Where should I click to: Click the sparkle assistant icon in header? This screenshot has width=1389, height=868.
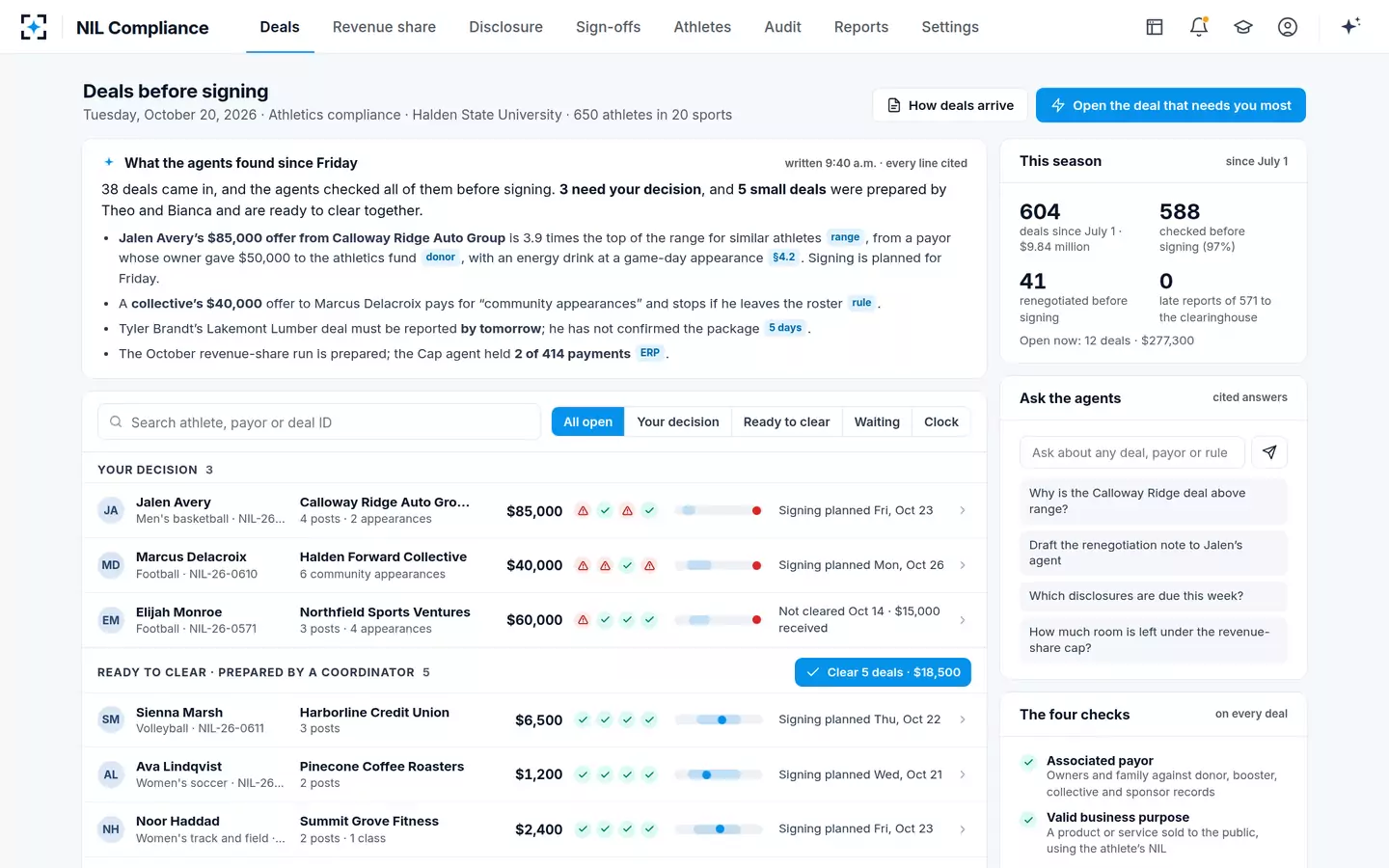pyautogui.click(x=1350, y=26)
